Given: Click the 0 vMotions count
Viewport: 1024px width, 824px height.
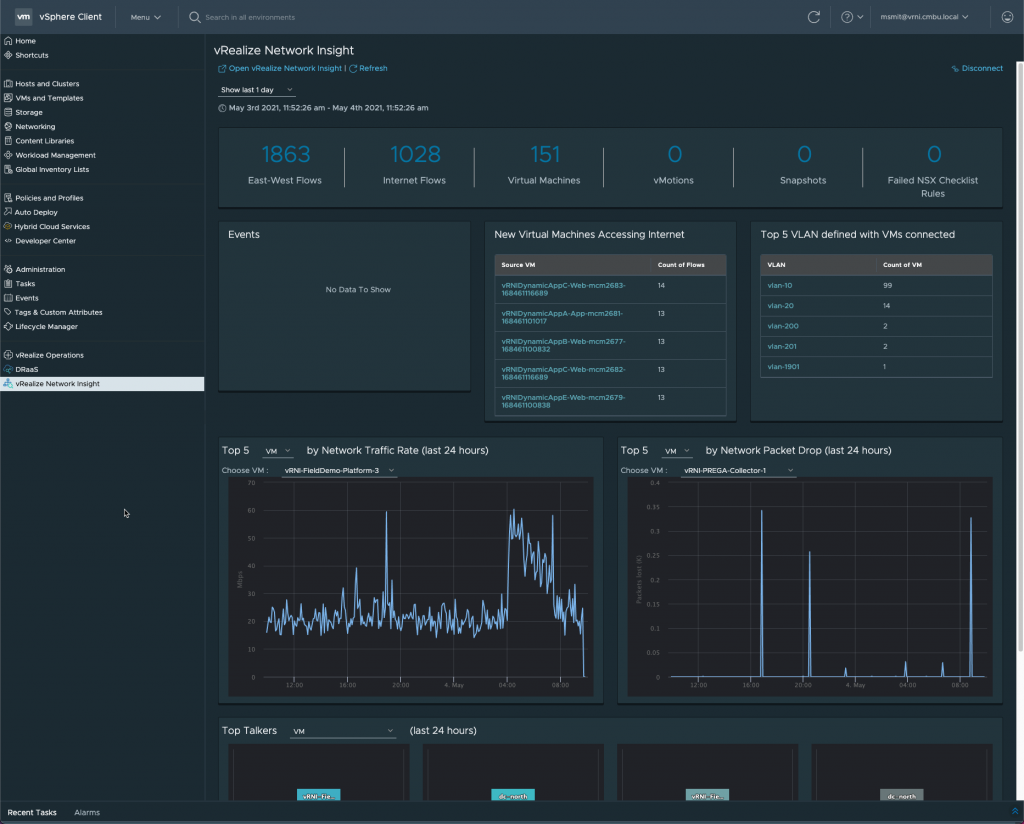Looking at the screenshot, I should pyautogui.click(x=674, y=155).
